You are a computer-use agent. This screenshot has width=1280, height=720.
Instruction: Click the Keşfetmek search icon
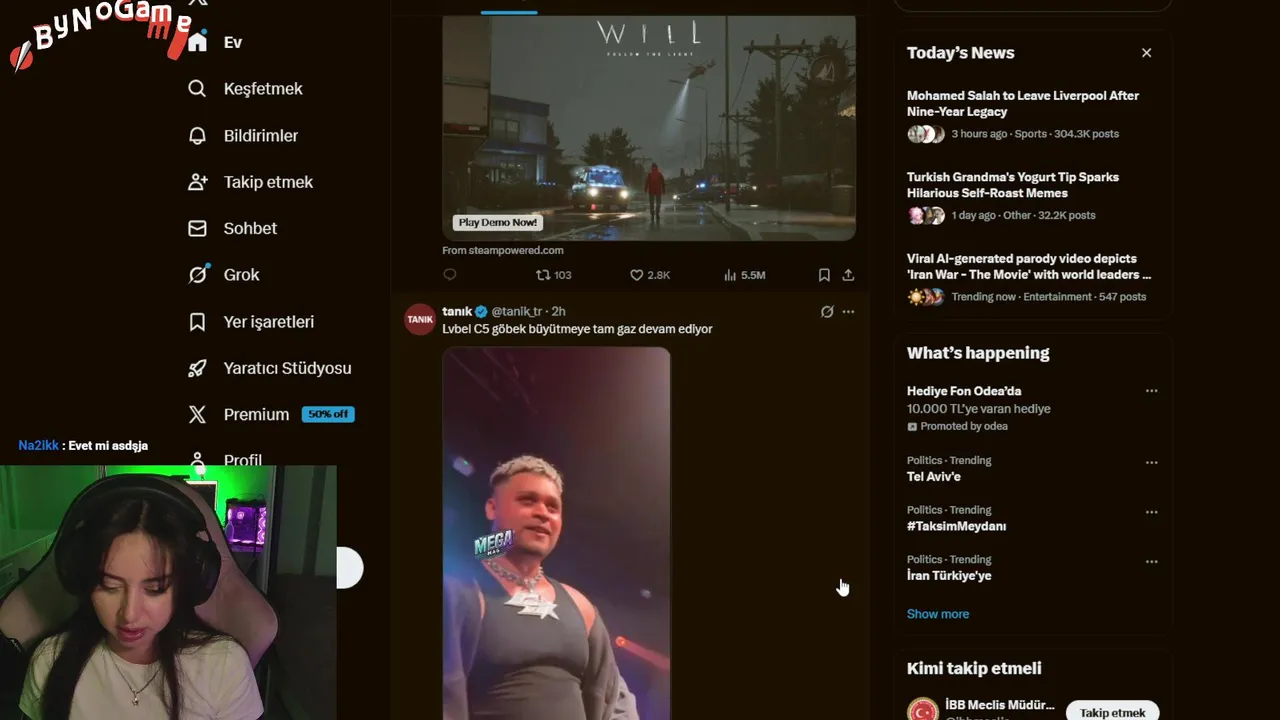click(197, 89)
